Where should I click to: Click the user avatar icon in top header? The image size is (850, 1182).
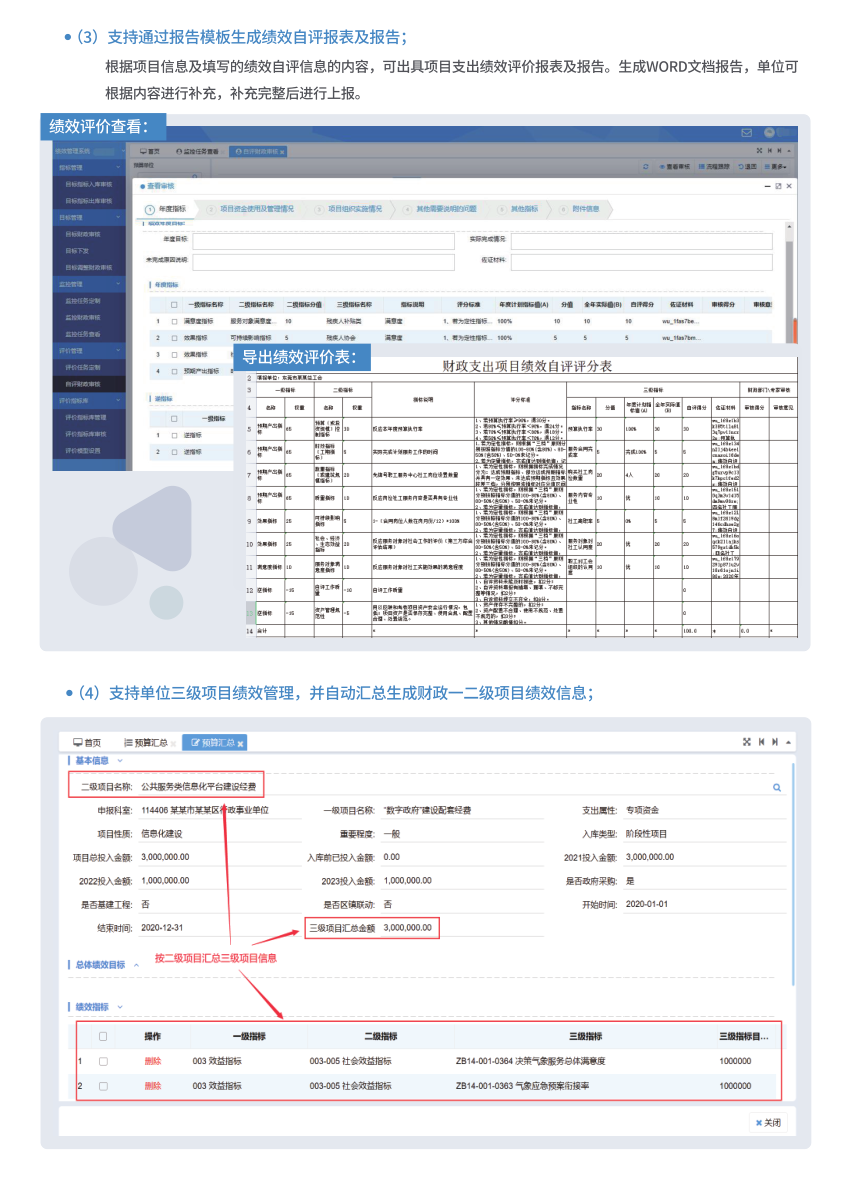[x=770, y=133]
